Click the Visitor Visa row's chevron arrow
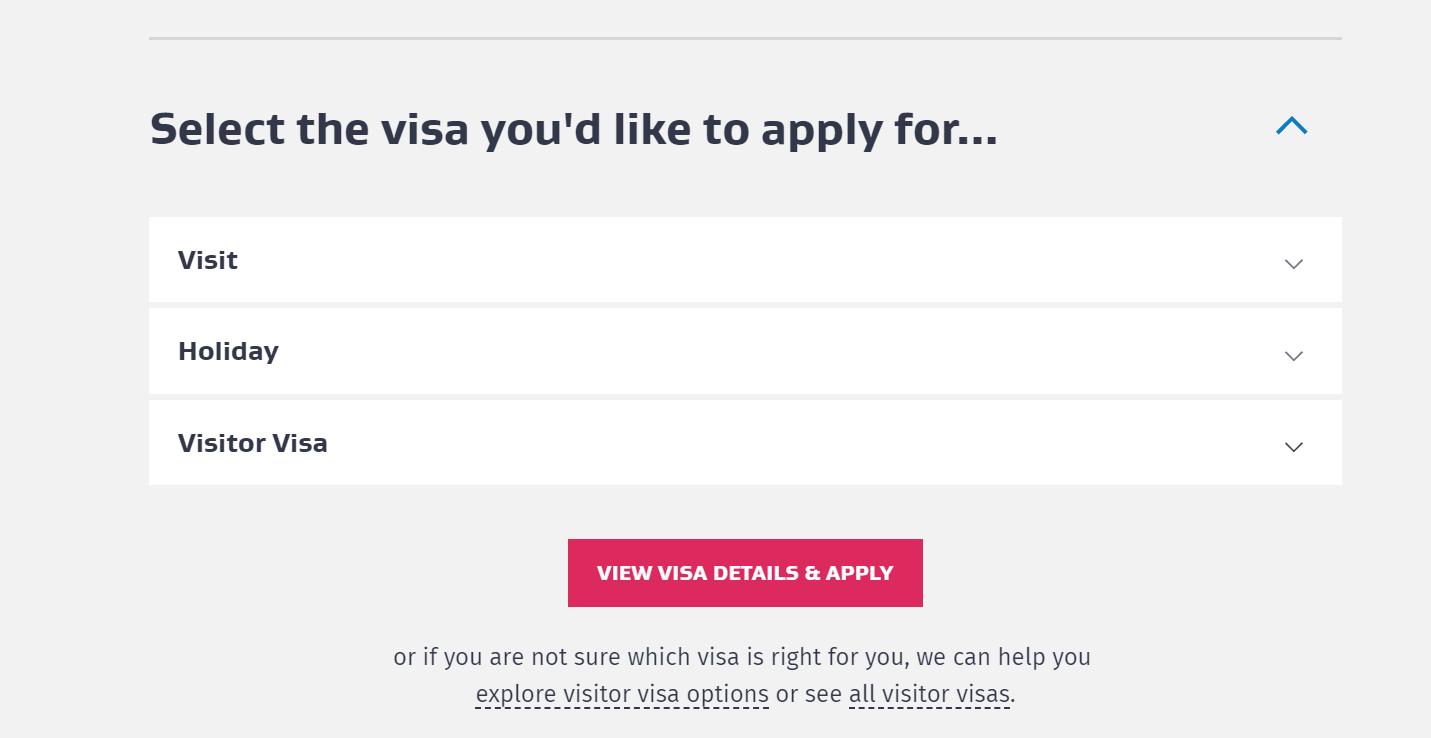 [x=1293, y=447]
